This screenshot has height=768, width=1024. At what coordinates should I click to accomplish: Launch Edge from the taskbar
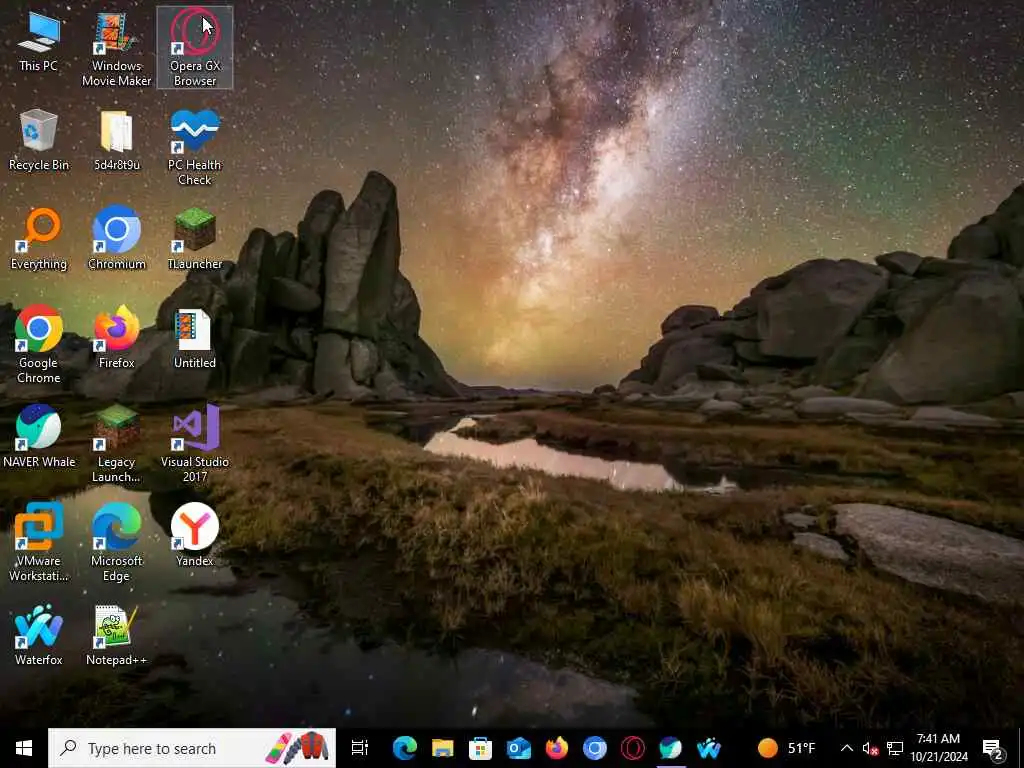tap(405, 748)
